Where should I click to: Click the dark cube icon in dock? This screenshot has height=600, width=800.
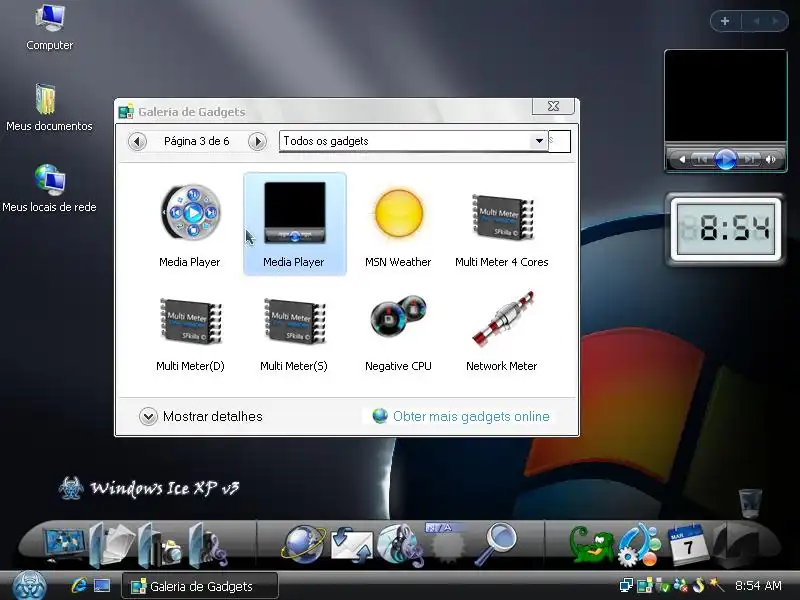(735, 545)
